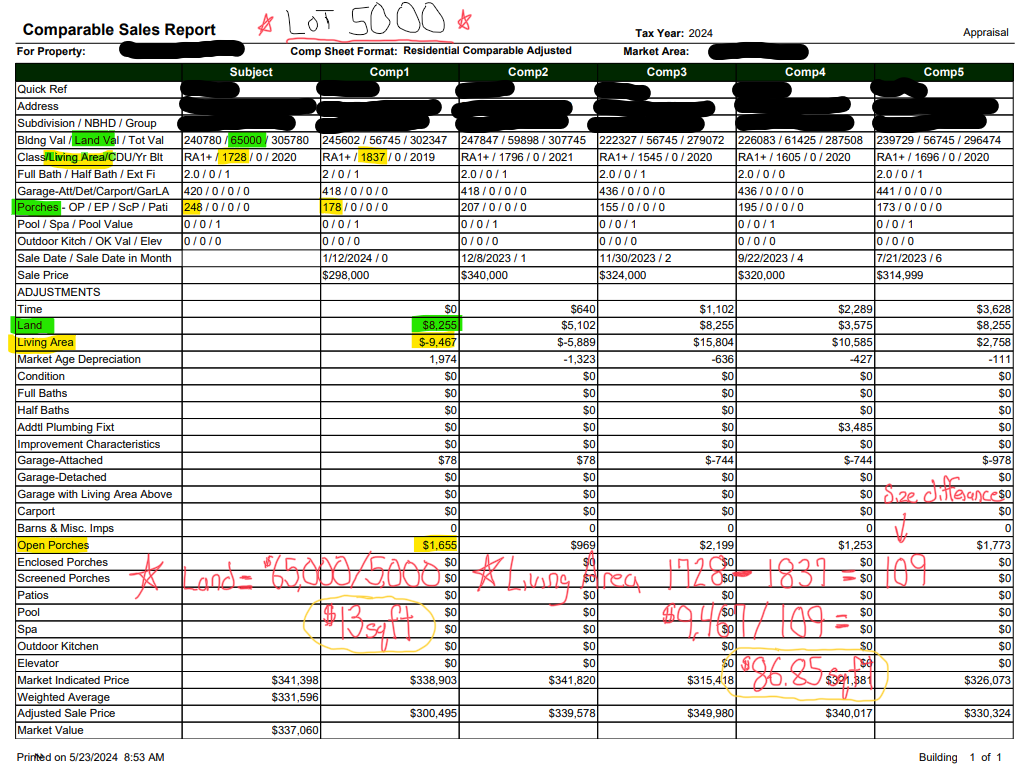Click Comp1 adjusted sale price "$300,495"
Image resolution: width=1034 pixels, height=767 pixels.
pos(433,714)
